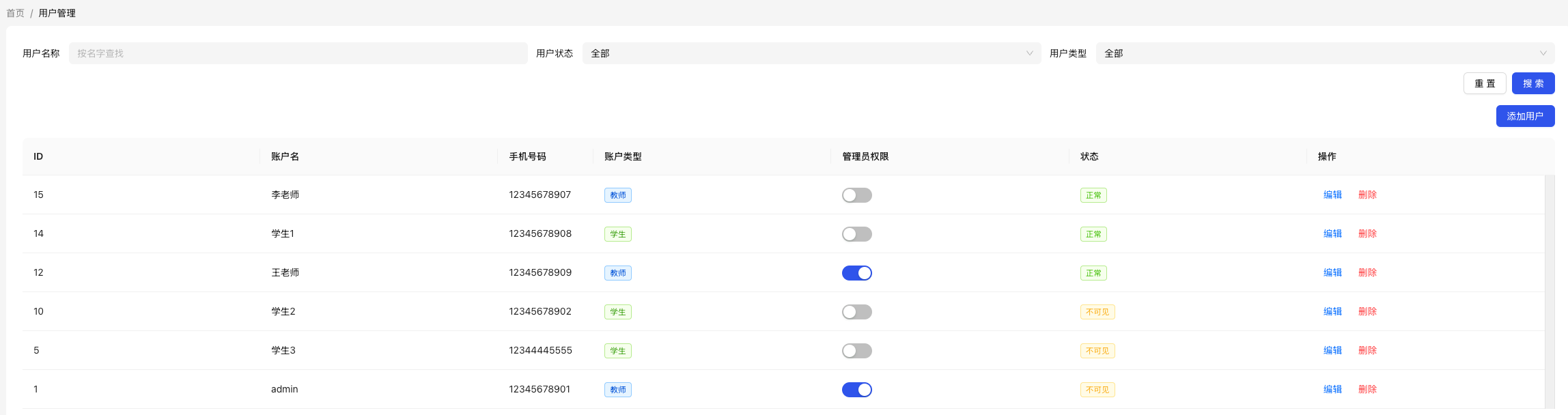Click phone number 12345678901
Image resolution: width=1568 pixels, height=415 pixels.
tap(540, 389)
